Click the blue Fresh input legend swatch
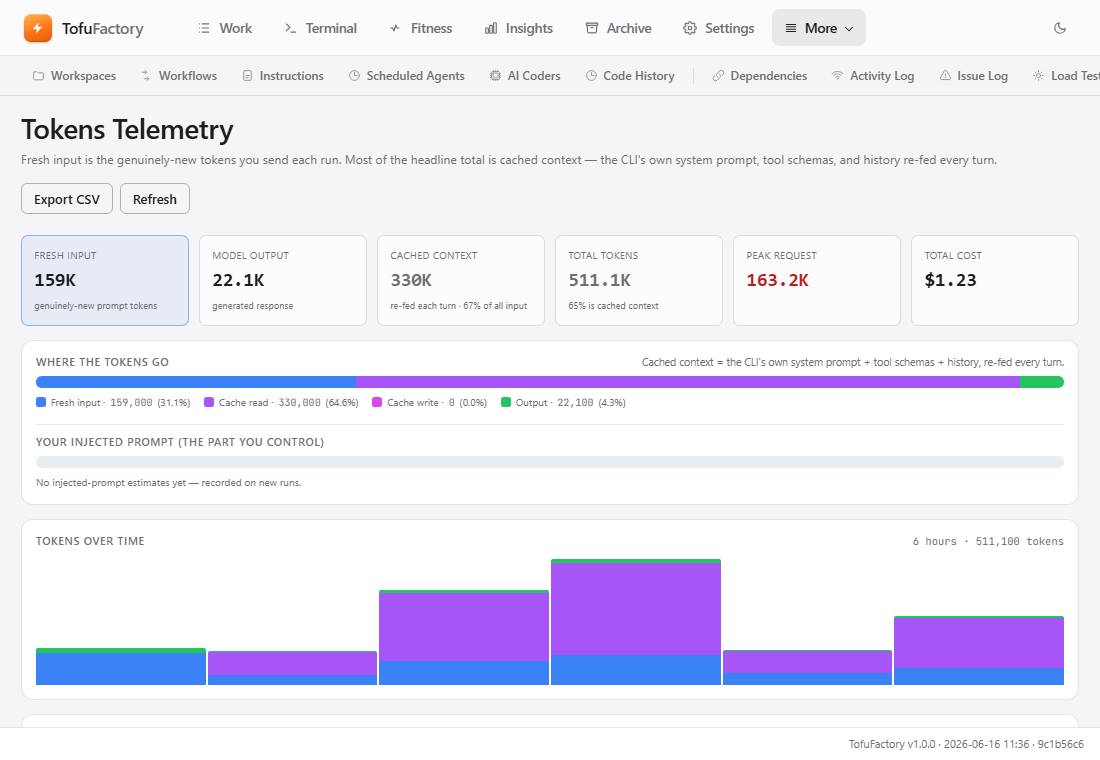The height and width of the screenshot is (760, 1100). 41,402
